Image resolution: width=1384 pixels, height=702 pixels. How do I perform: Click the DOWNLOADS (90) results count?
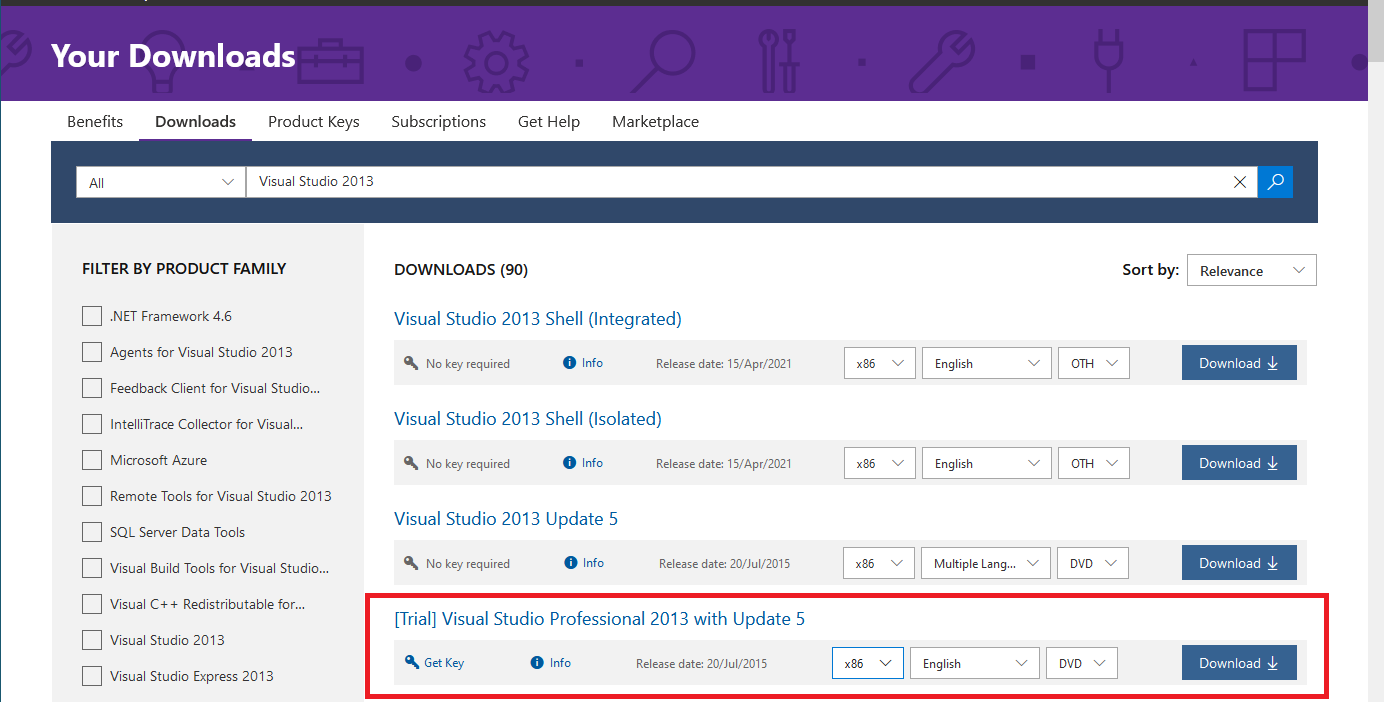pyautogui.click(x=461, y=269)
